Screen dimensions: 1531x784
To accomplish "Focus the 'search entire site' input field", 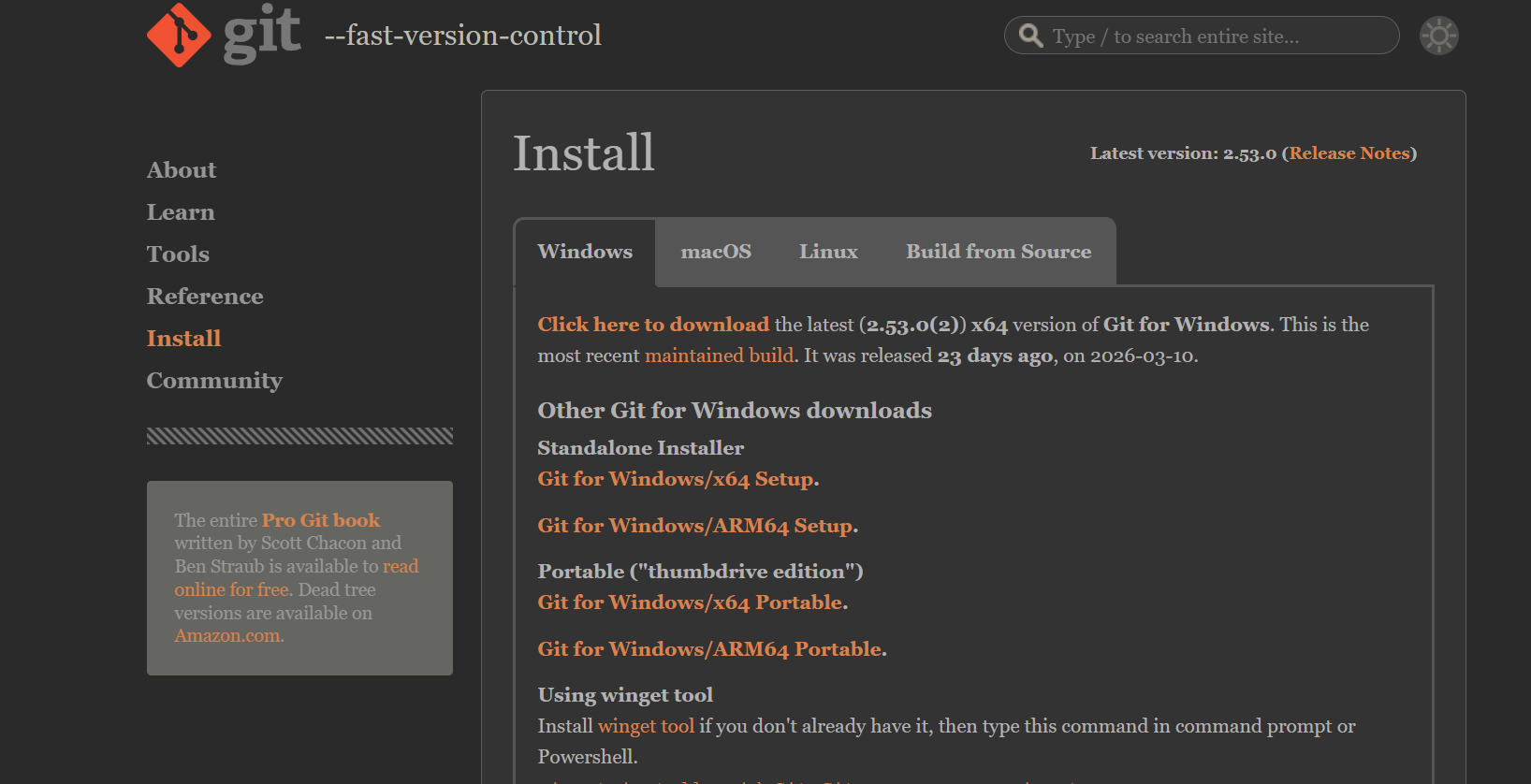I will (x=1202, y=36).
